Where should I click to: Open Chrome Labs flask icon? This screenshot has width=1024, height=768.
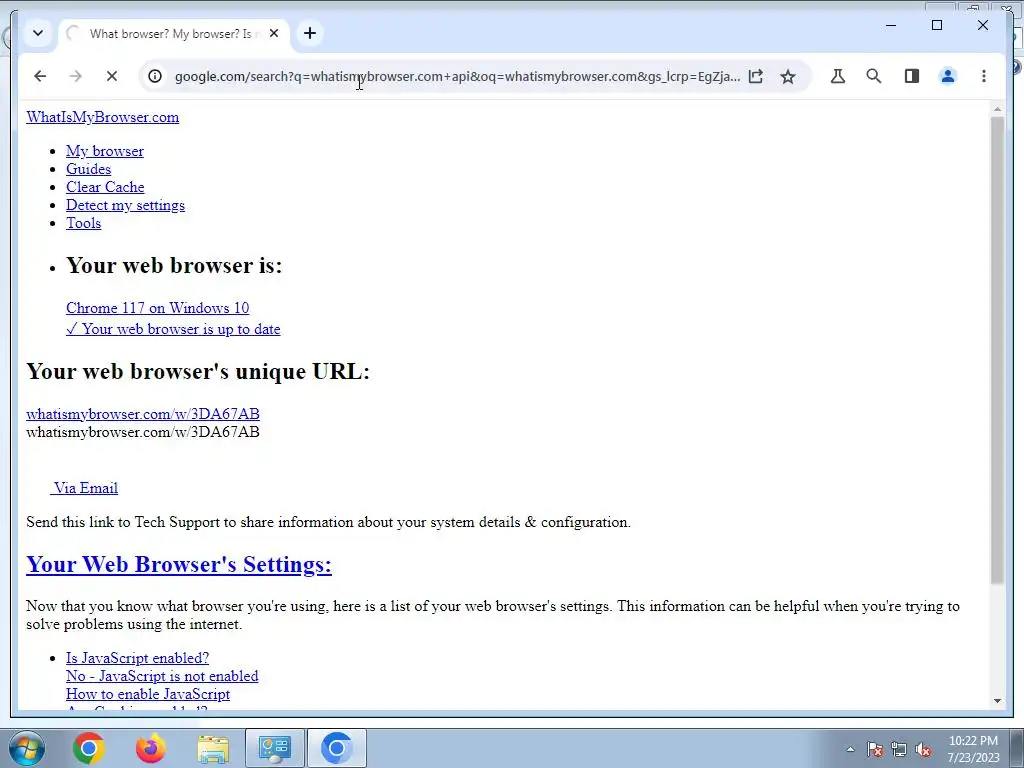click(x=838, y=76)
